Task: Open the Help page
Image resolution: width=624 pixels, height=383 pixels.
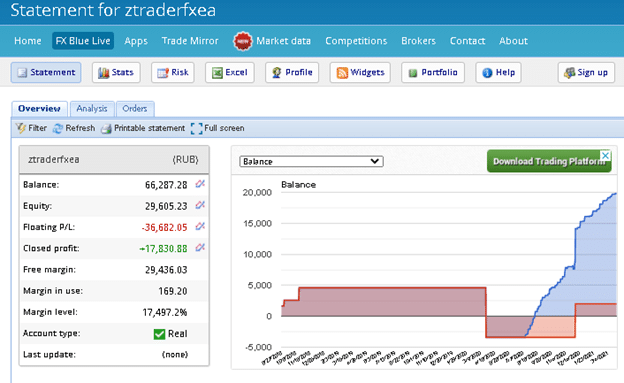Action: pyautogui.click(x=498, y=72)
